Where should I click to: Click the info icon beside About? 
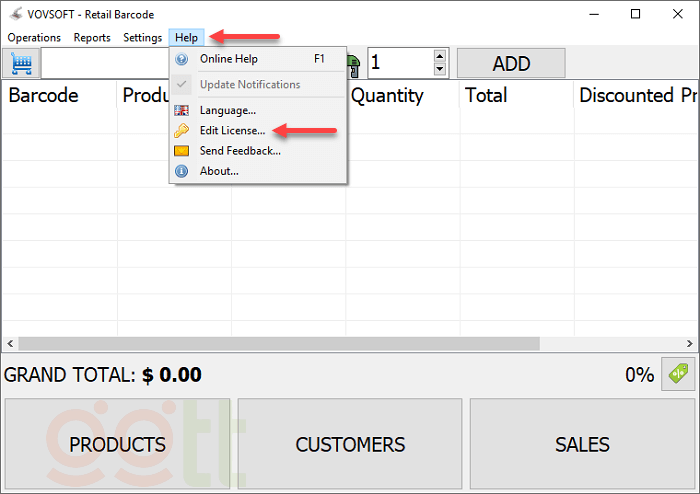181,171
